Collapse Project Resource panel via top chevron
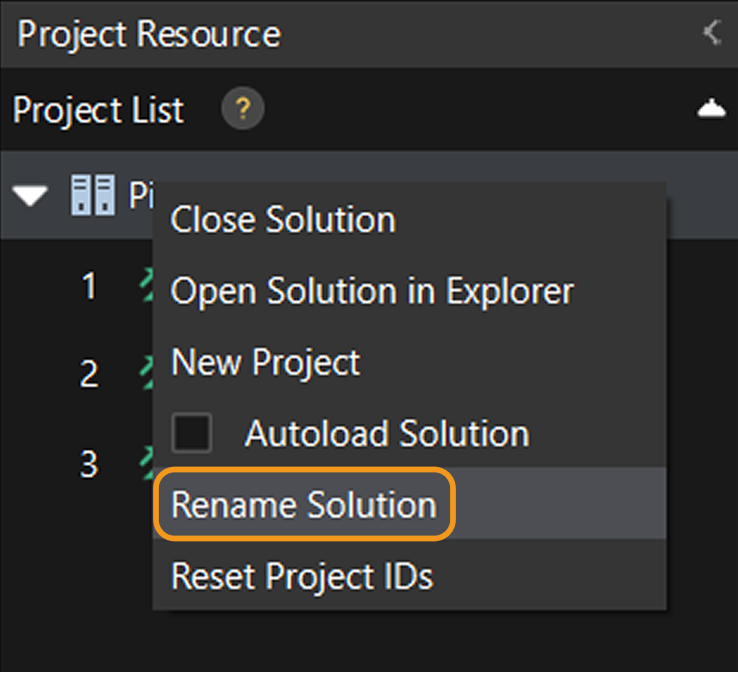 tap(711, 33)
